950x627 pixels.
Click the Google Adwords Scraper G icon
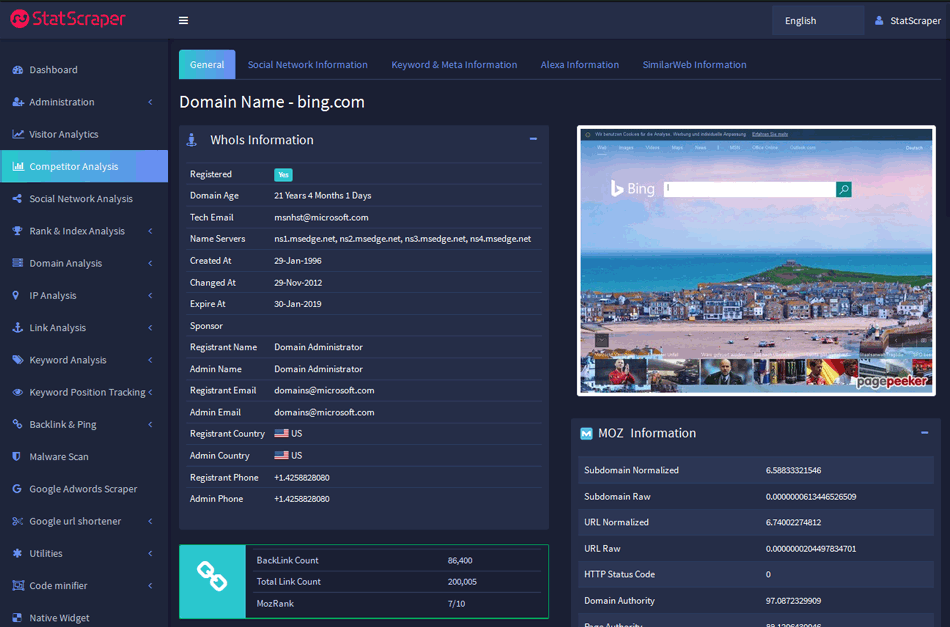click(17, 489)
